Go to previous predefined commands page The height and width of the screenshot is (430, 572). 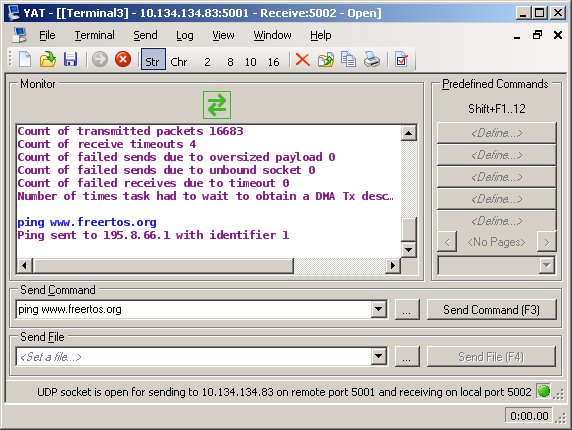[x=447, y=242]
